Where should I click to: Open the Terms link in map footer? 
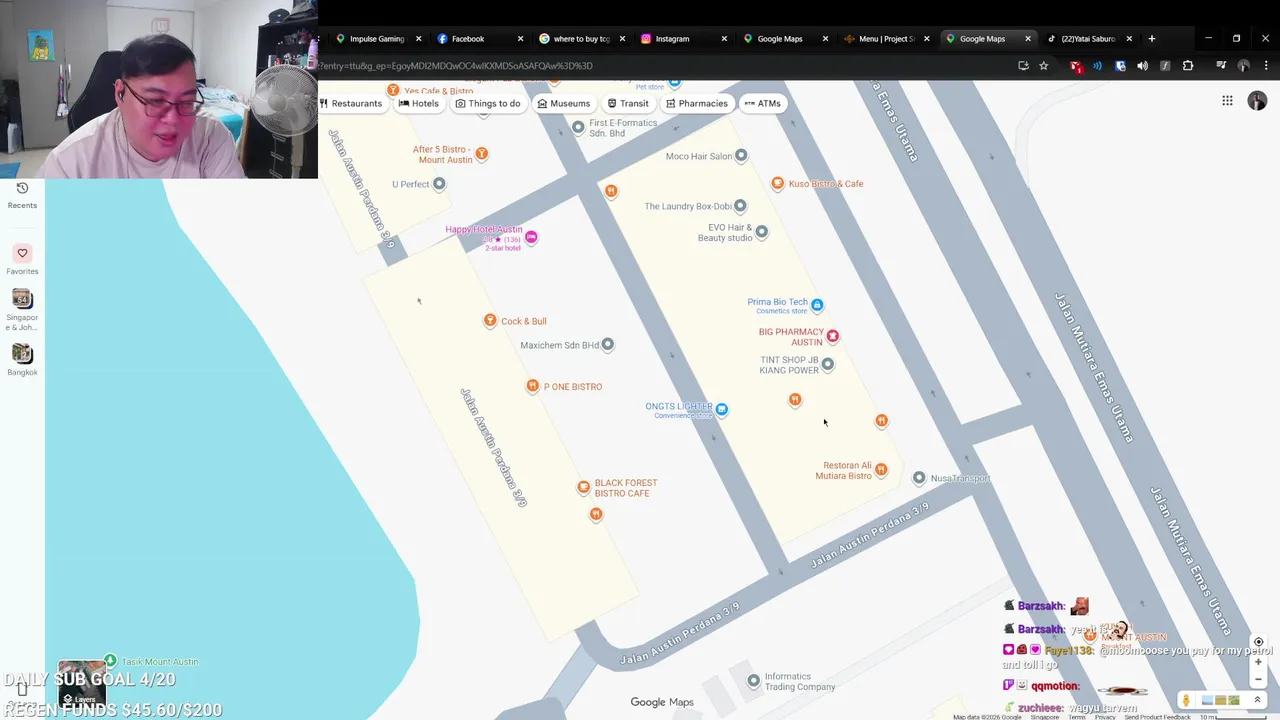coord(1076,717)
